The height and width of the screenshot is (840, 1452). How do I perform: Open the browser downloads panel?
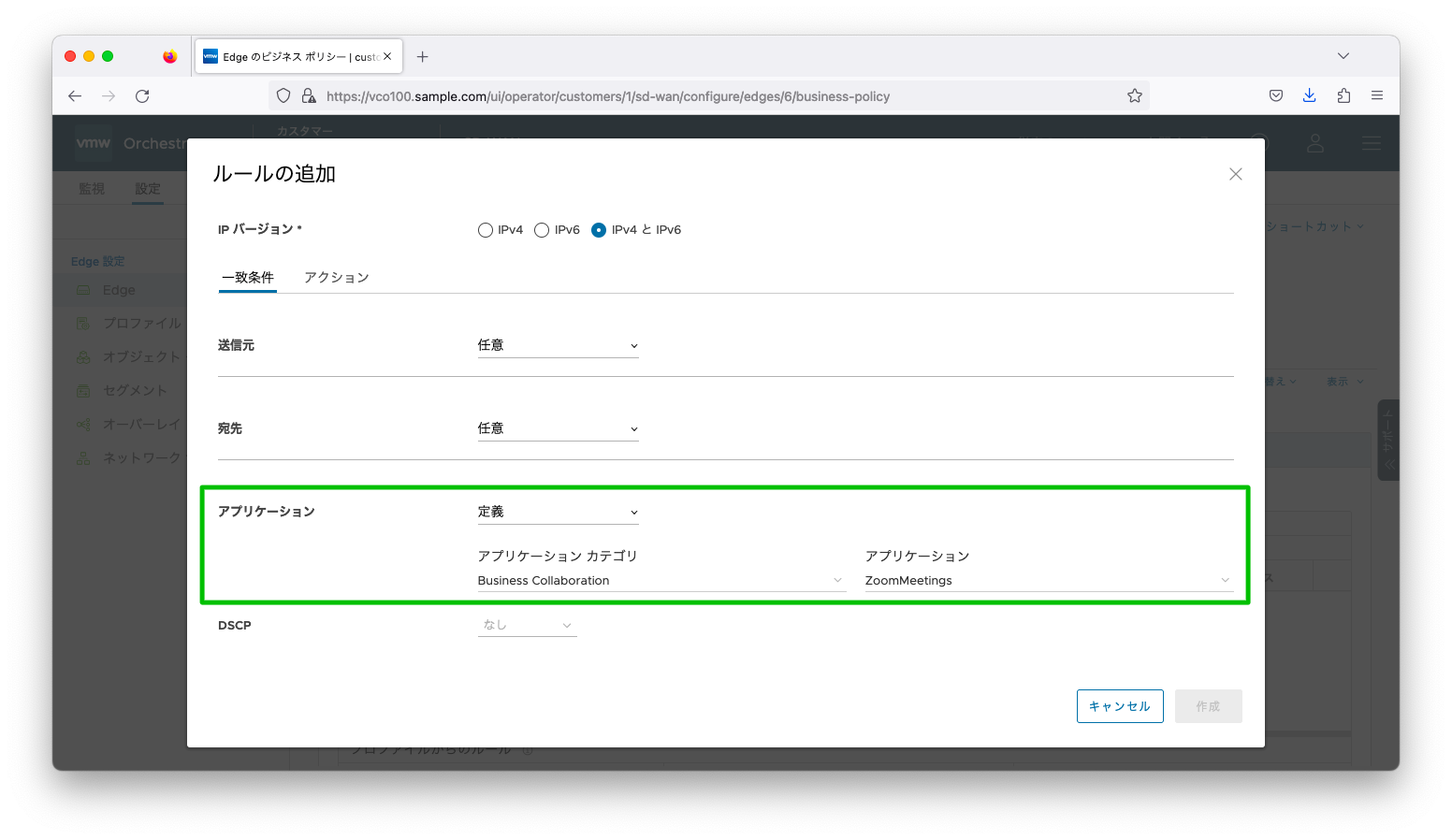1310,96
